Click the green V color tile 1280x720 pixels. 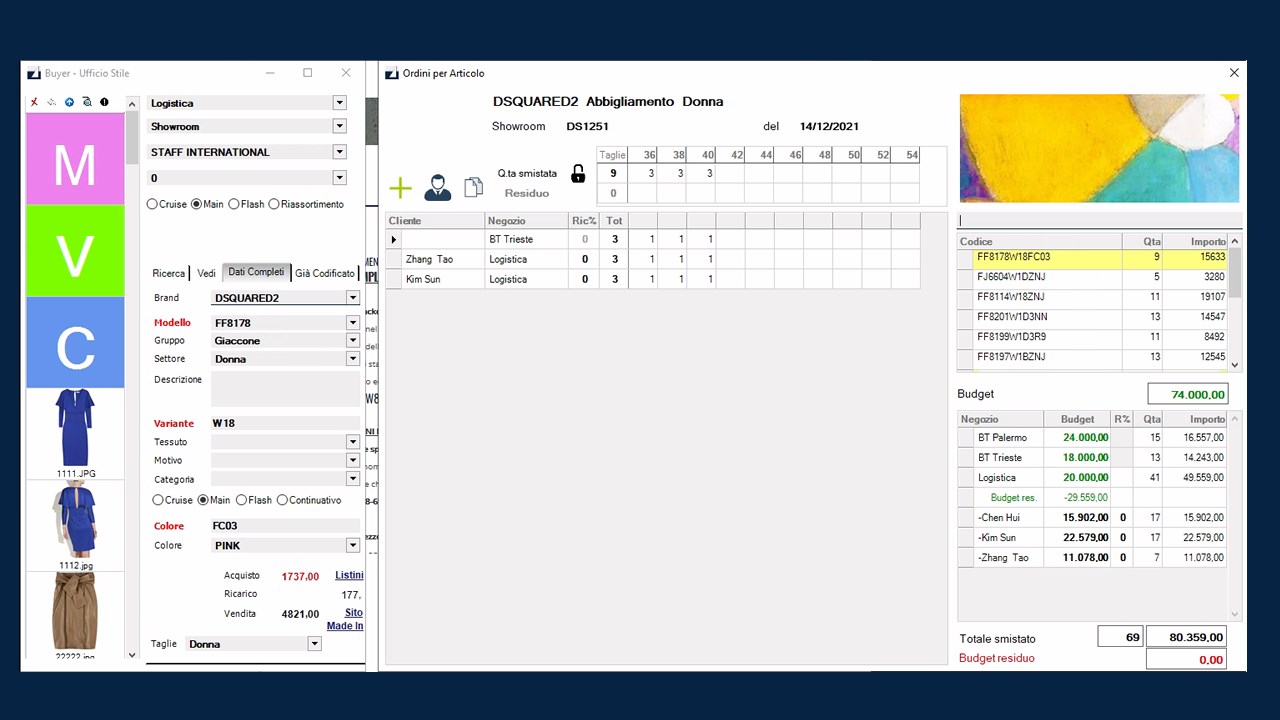[x=75, y=251]
